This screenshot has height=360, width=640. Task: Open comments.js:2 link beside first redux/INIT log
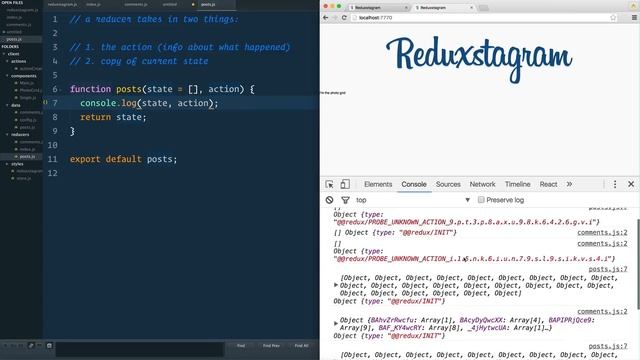[x=602, y=233]
